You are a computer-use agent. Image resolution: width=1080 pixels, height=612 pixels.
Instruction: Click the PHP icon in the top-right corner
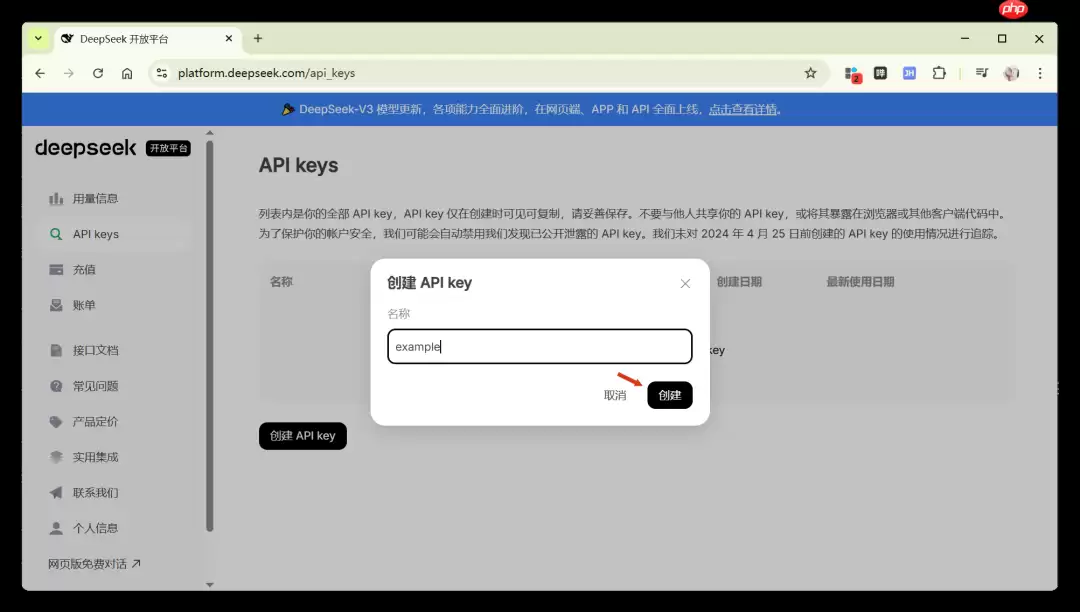click(1012, 9)
